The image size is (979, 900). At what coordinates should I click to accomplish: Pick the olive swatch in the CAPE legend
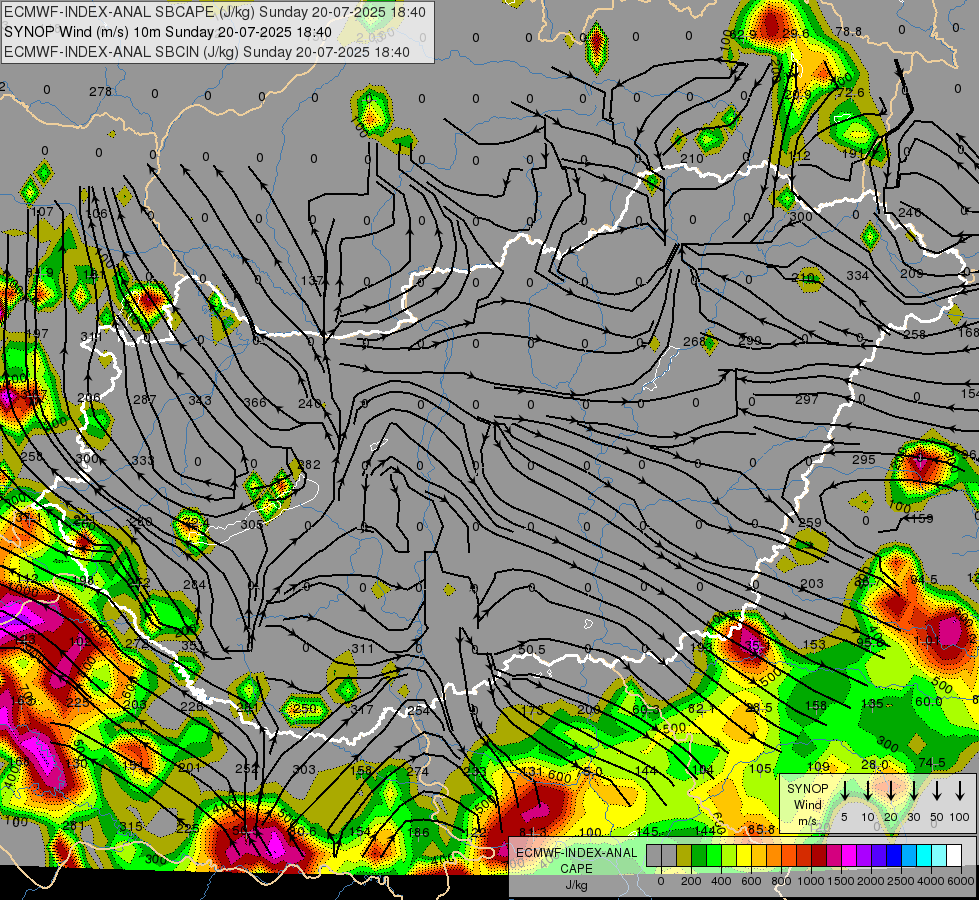[x=684, y=856]
